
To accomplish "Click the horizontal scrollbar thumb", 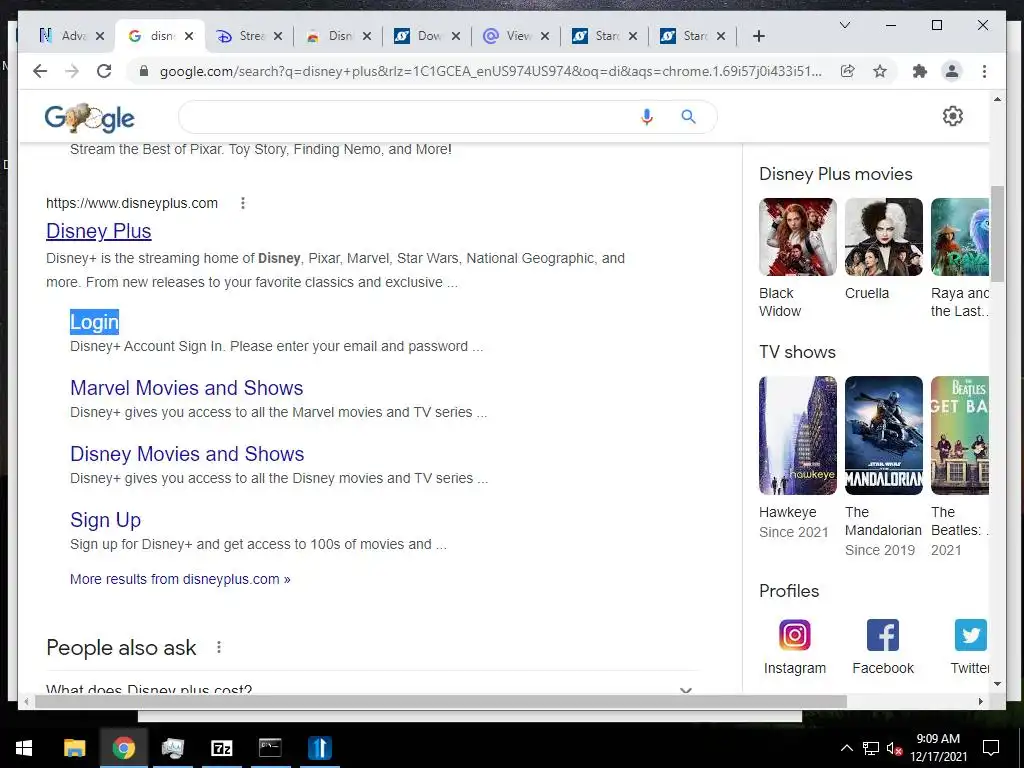I will tap(441, 701).
